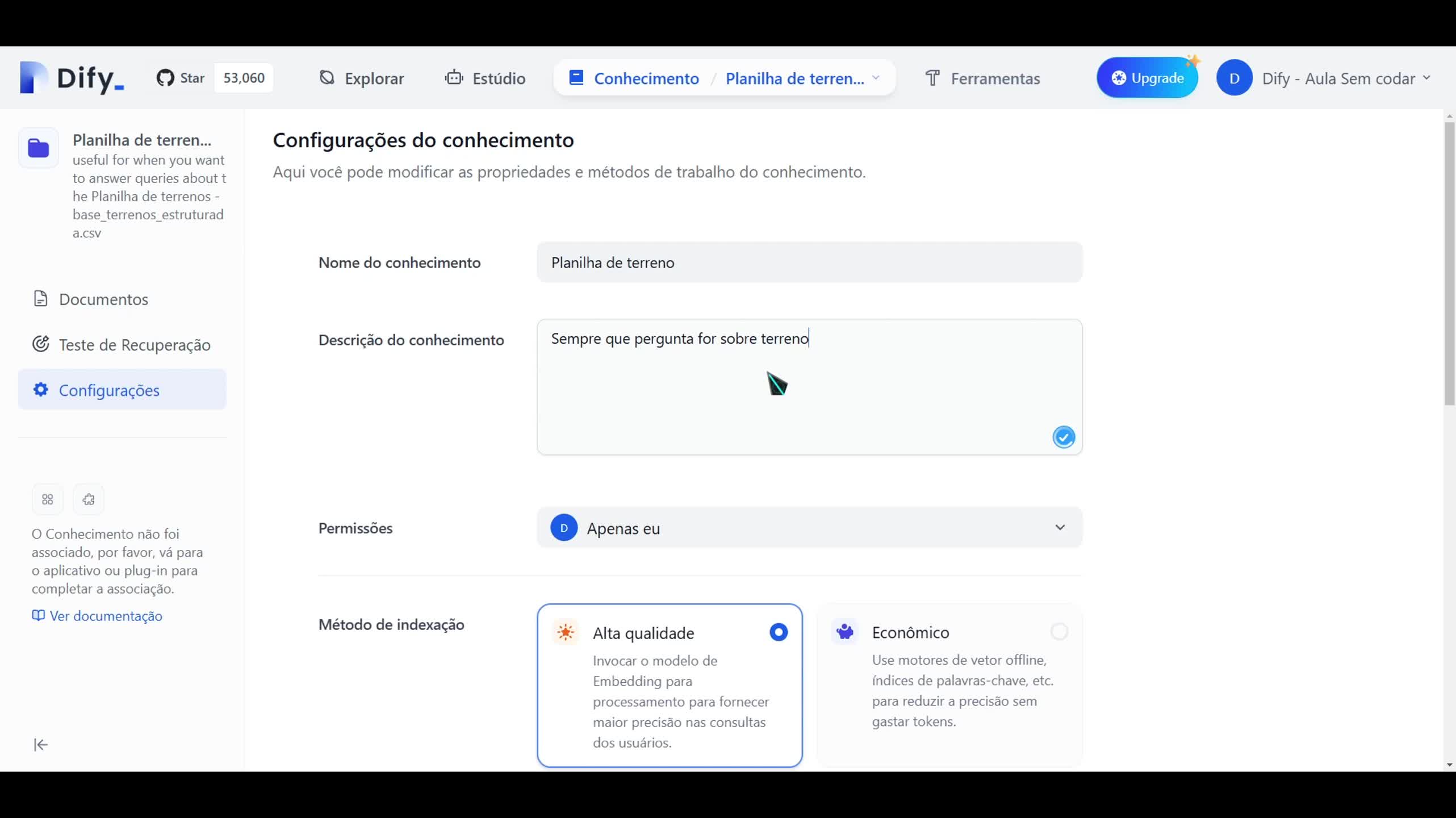This screenshot has width=1456, height=818.
Task: Click the Estúdio robot icon
Action: pyautogui.click(x=453, y=78)
